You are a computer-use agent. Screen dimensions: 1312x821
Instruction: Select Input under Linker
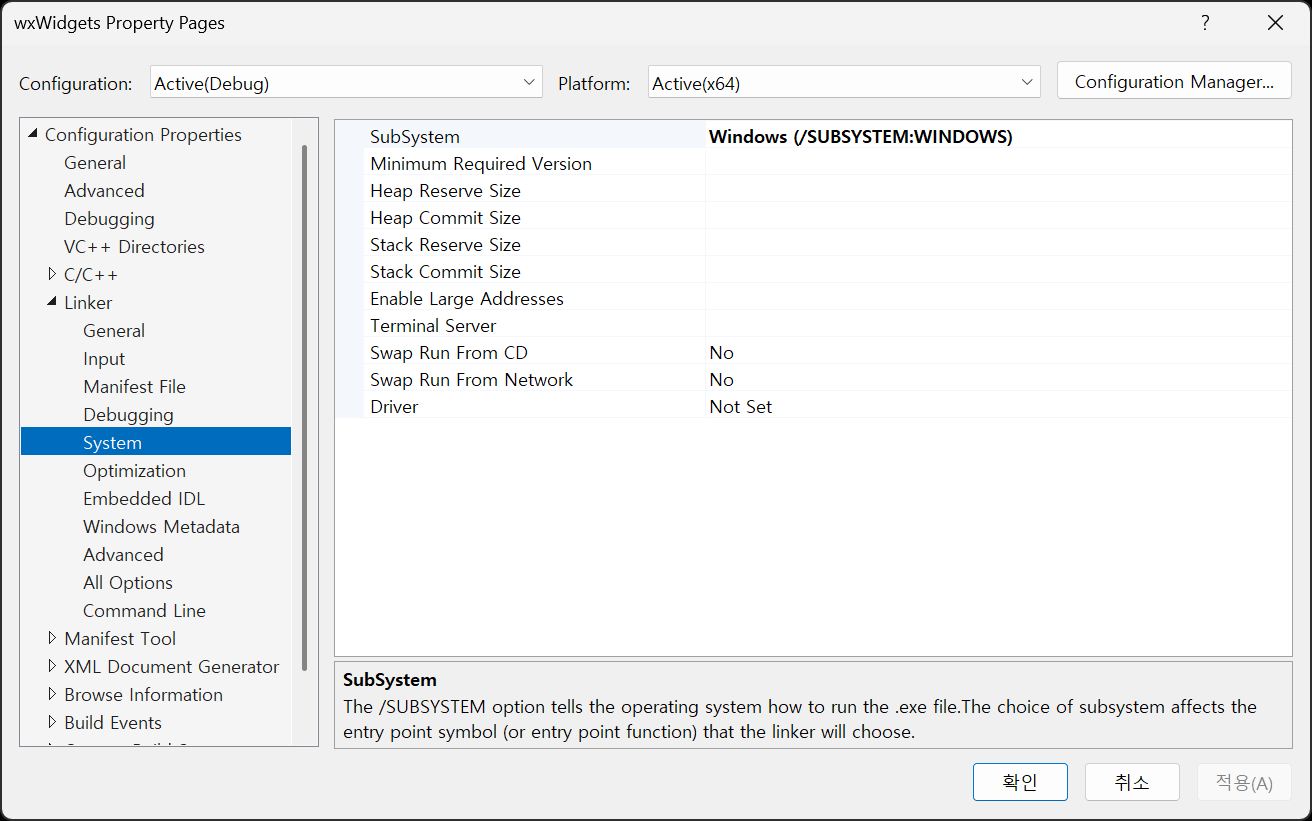click(x=104, y=359)
